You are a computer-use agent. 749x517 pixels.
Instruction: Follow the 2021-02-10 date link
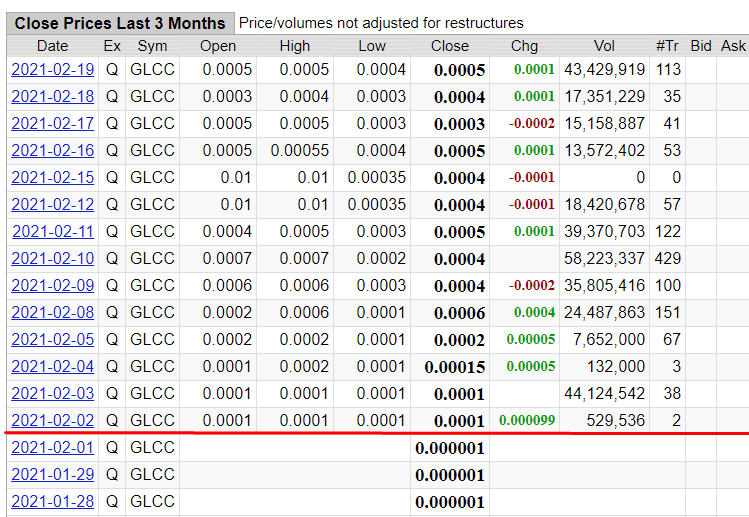pyautogui.click(x=52, y=259)
